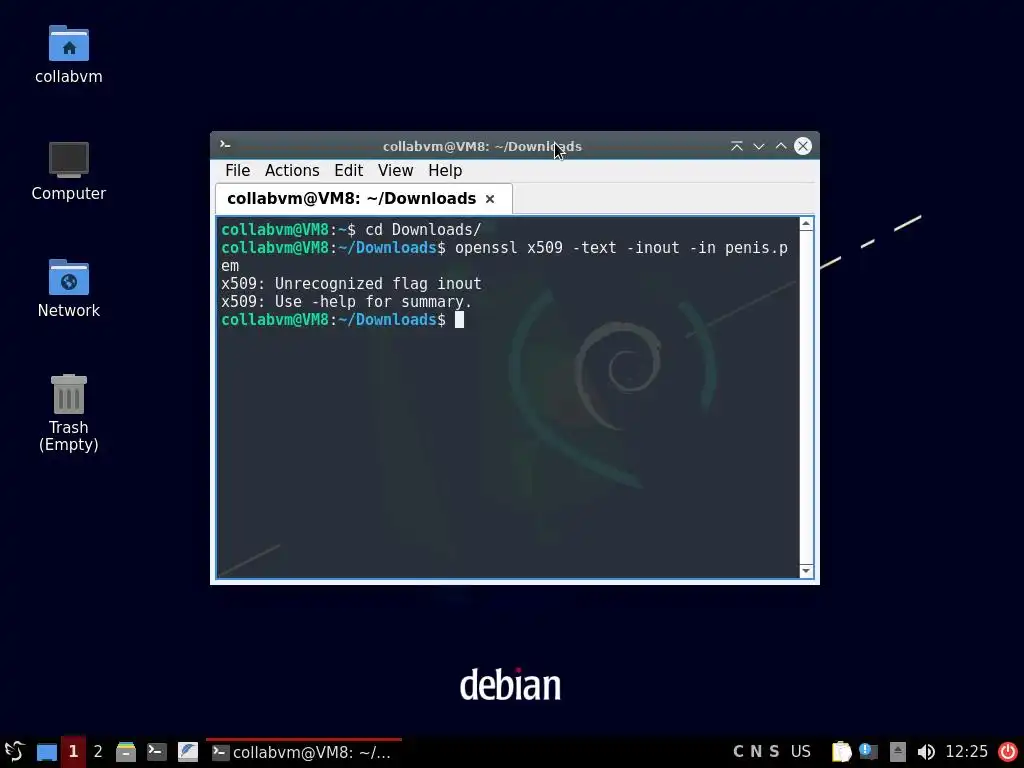Launch the file manager from the taskbar
1024x768 pixels.
point(126,752)
